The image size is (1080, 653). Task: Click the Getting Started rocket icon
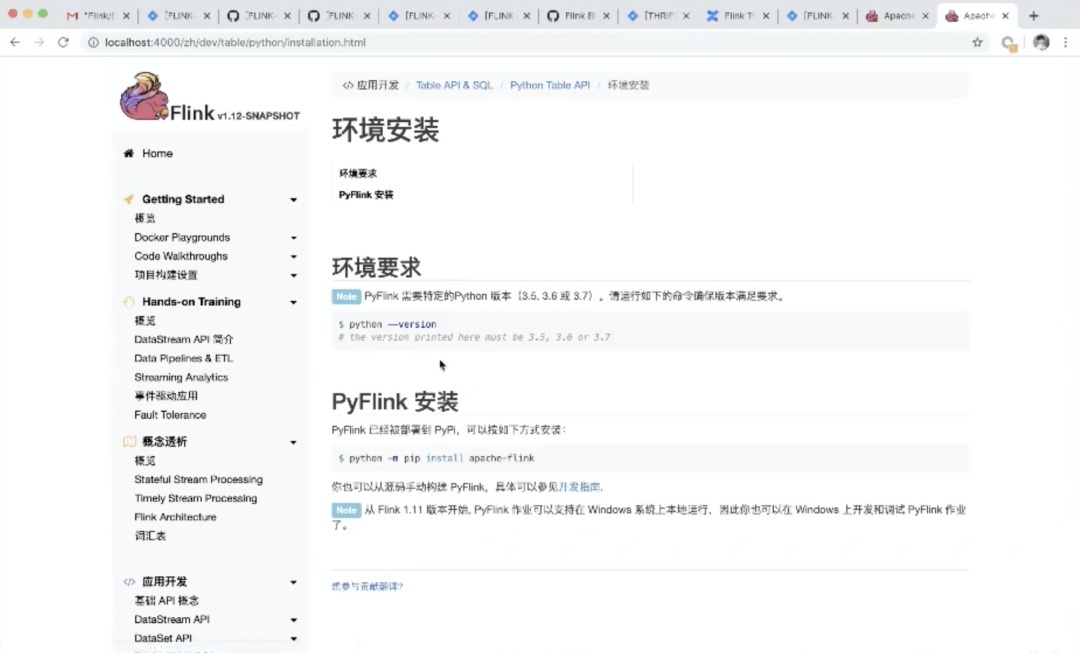coord(128,199)
